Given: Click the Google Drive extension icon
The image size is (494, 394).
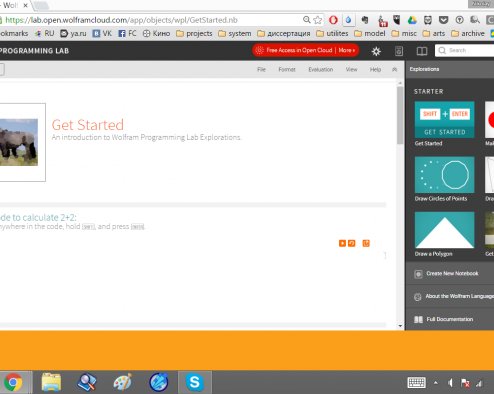Looking at the screenshot, I should pos(412,20).
